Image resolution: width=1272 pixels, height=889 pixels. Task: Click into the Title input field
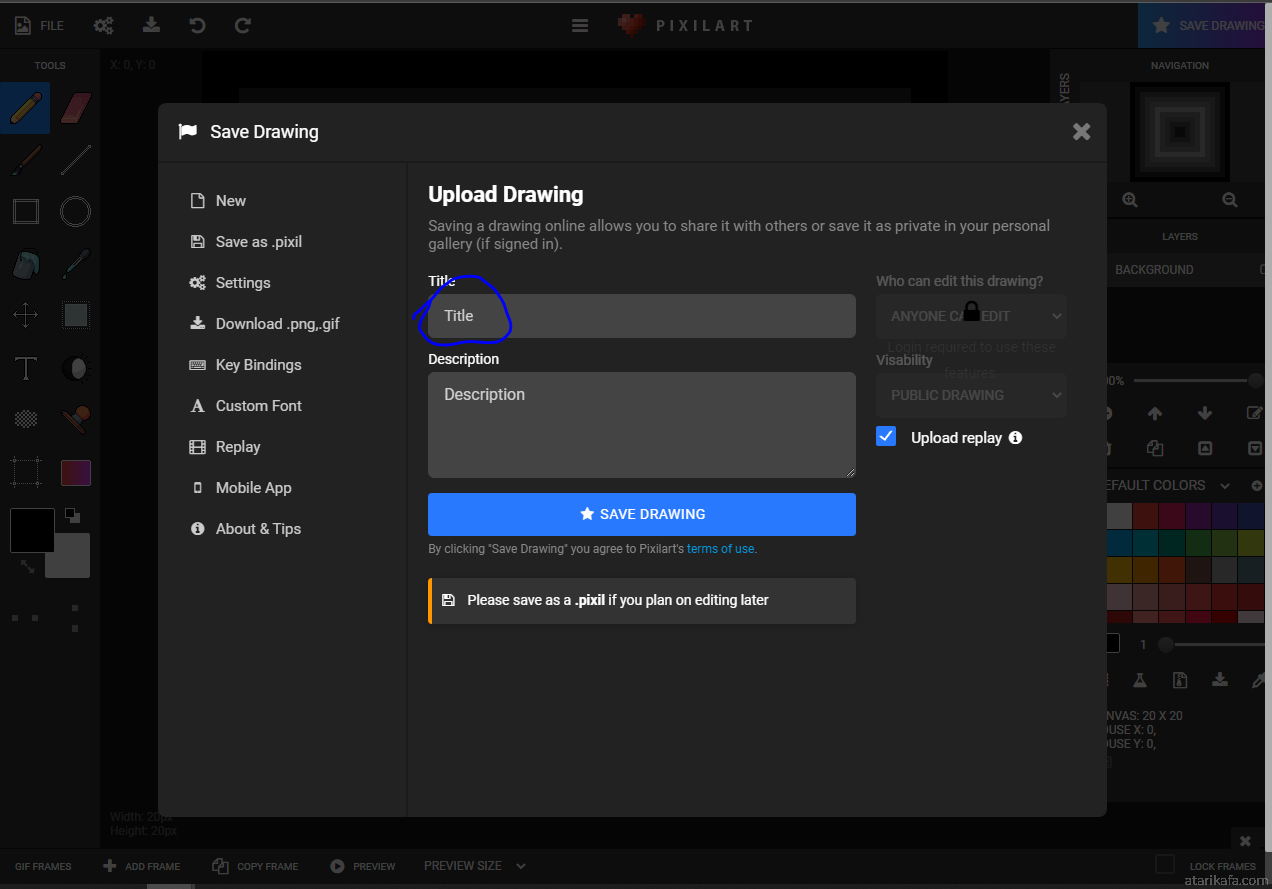click(642, 316)
